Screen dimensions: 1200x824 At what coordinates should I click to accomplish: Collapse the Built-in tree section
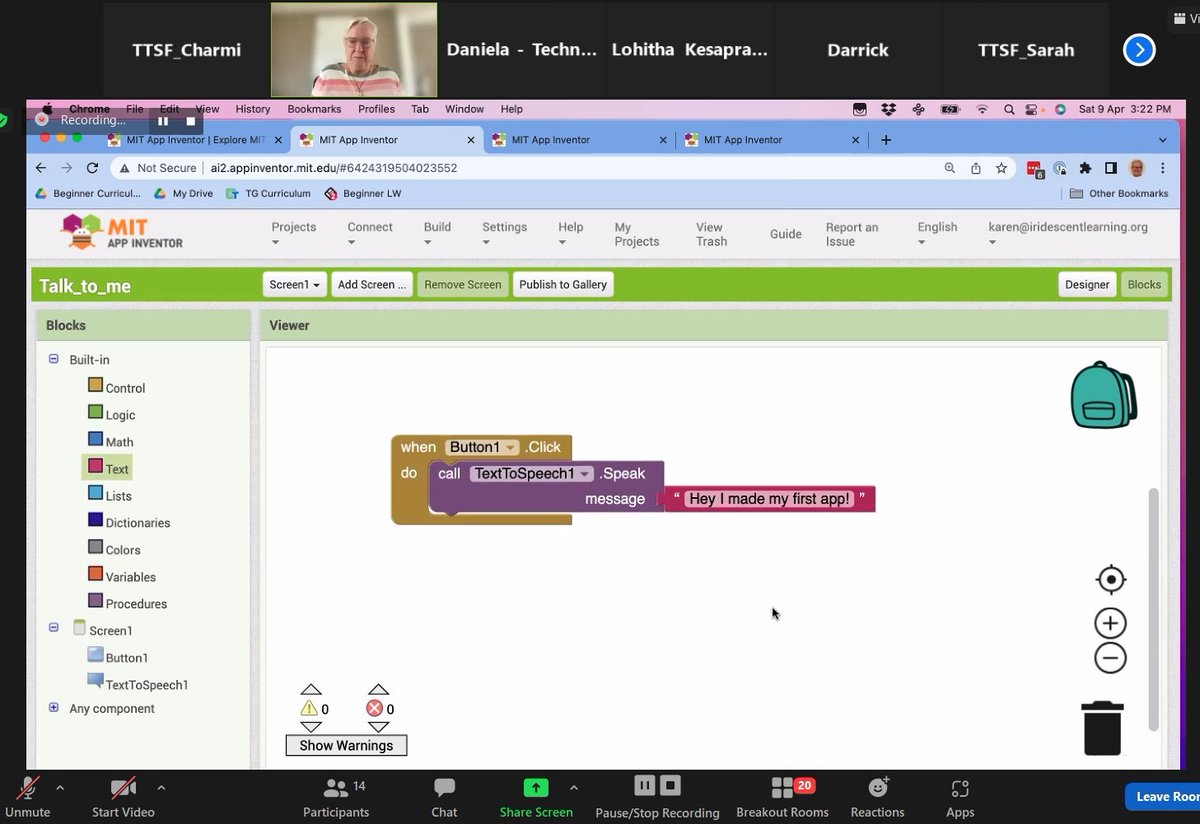[x=54, y=359]
